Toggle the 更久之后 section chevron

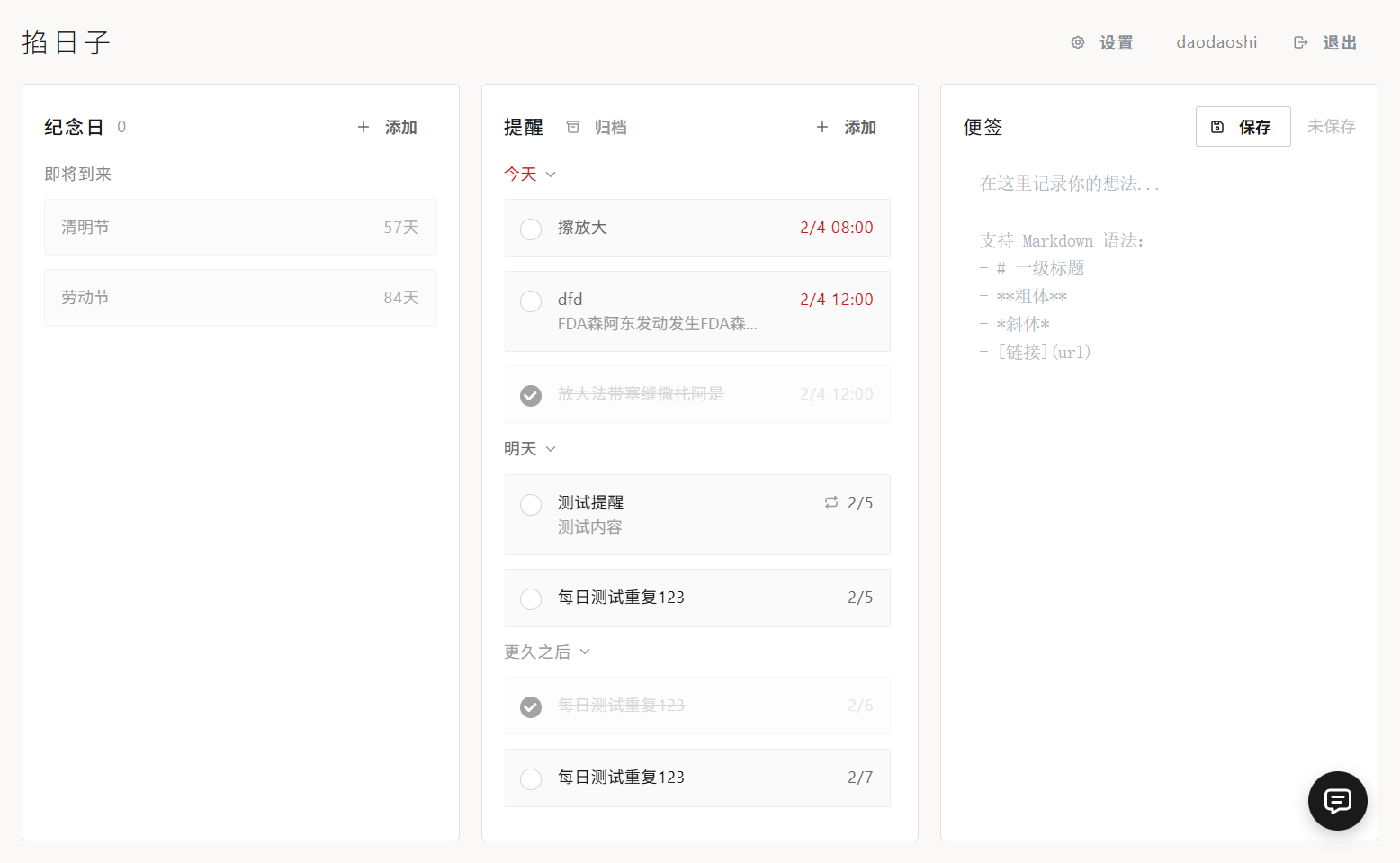(x=585, y=652)
